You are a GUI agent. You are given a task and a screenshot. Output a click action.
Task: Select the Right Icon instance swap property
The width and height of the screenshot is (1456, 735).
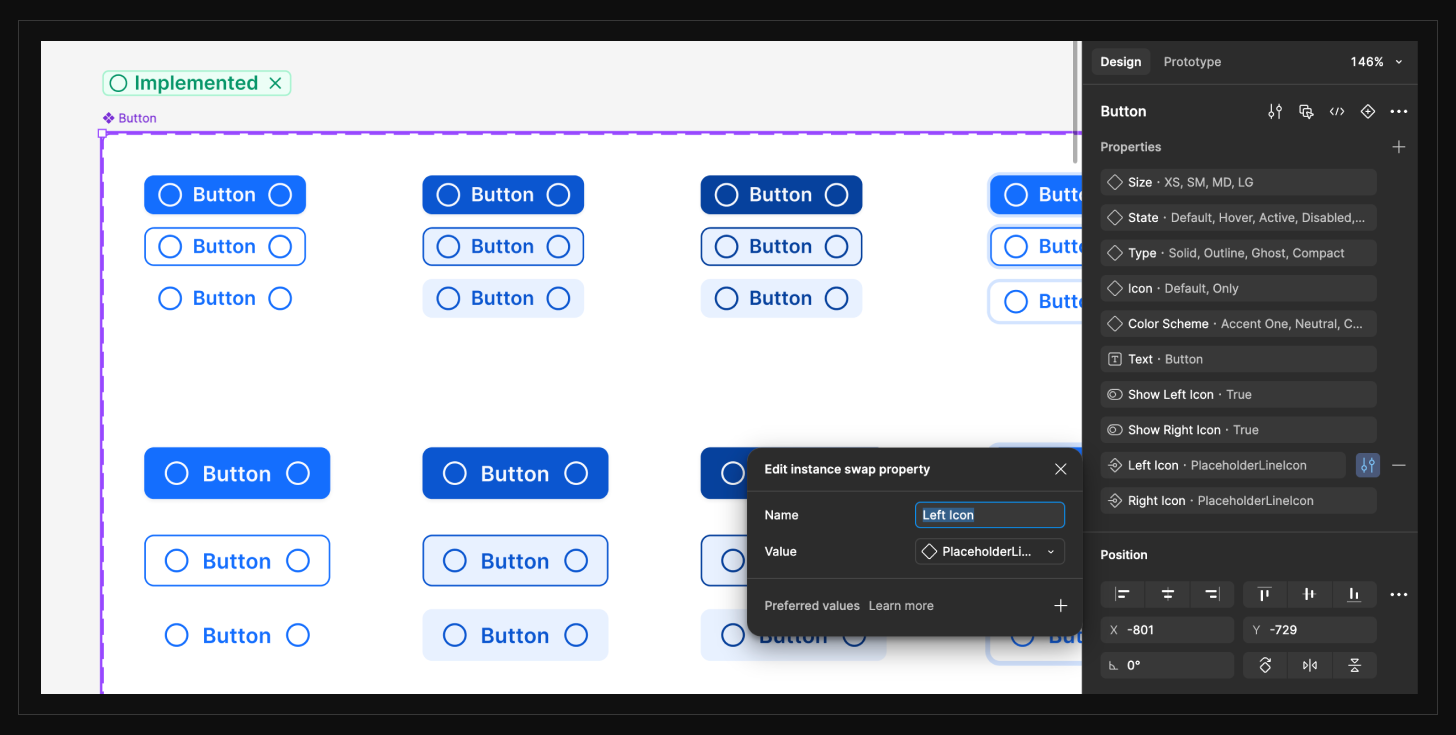tap(1239, 501)
